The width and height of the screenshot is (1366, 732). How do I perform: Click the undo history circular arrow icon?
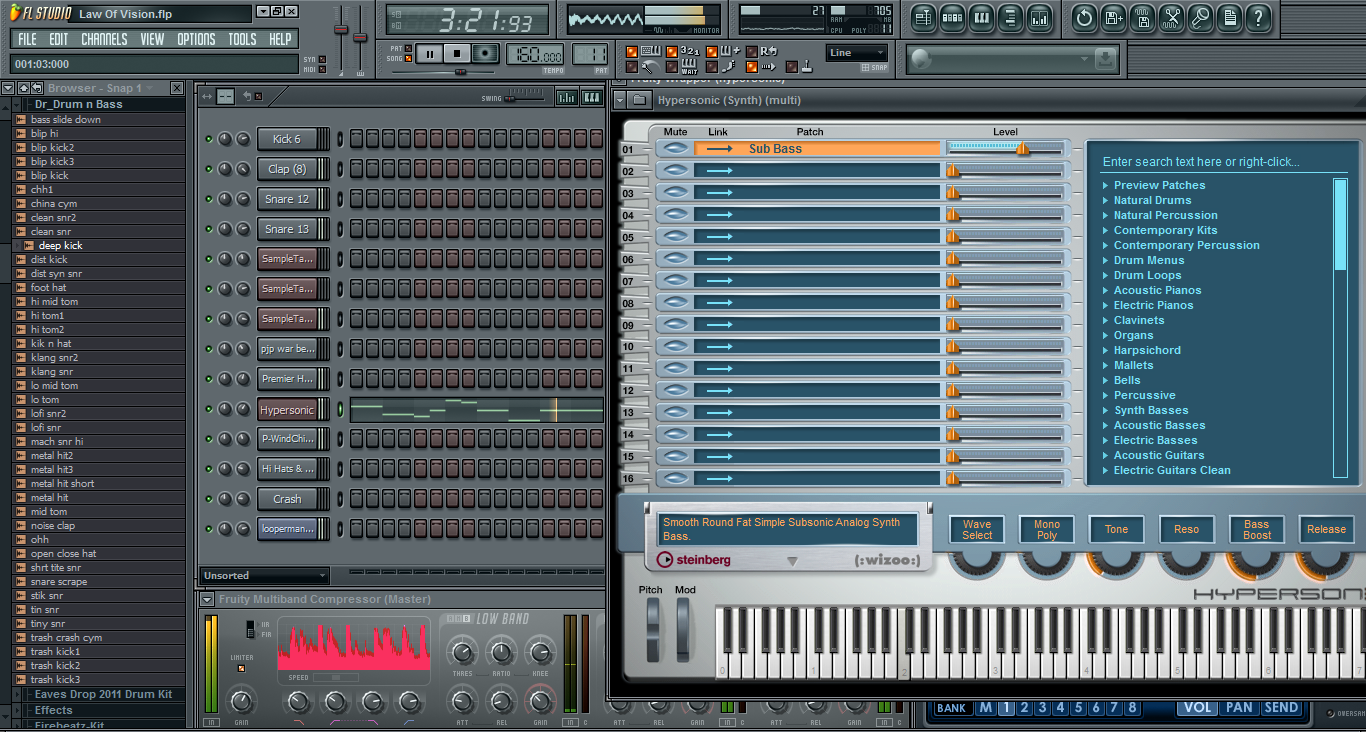tap(1084, 17)
